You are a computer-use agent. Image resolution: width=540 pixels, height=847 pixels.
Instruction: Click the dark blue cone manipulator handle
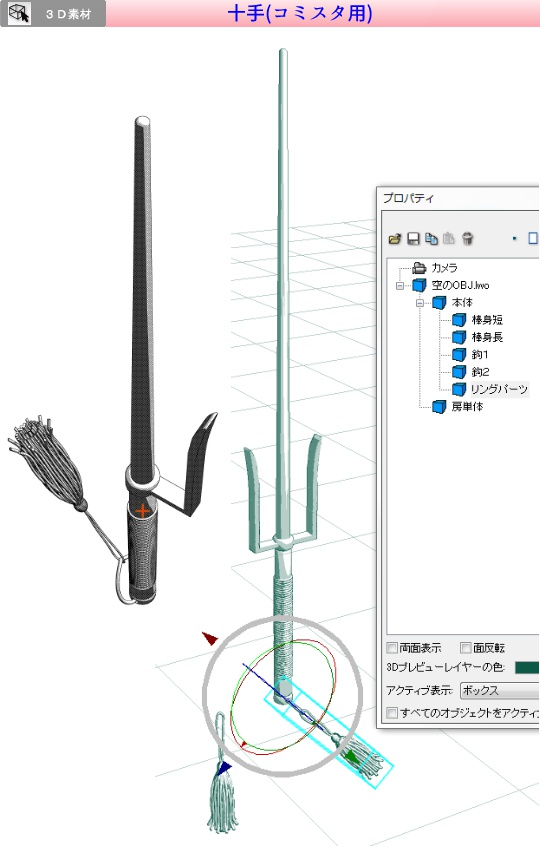click(225, 768)
